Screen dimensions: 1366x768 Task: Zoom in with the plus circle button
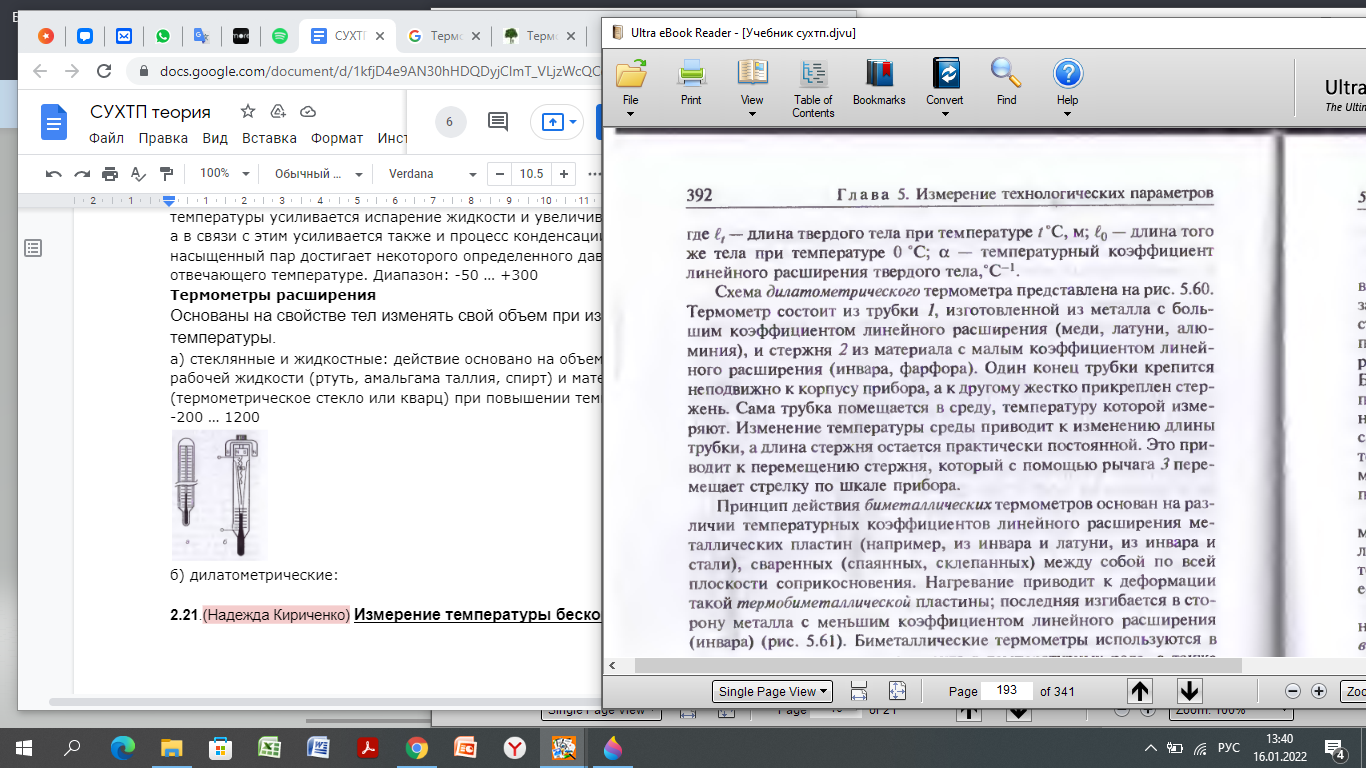pyautogui.click(x=1318, y=691)
